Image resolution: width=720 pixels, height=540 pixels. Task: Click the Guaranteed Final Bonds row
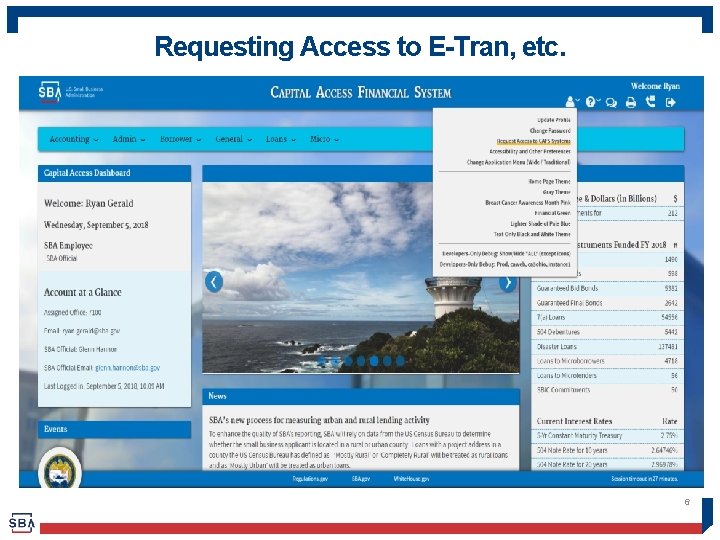[607, 303]
